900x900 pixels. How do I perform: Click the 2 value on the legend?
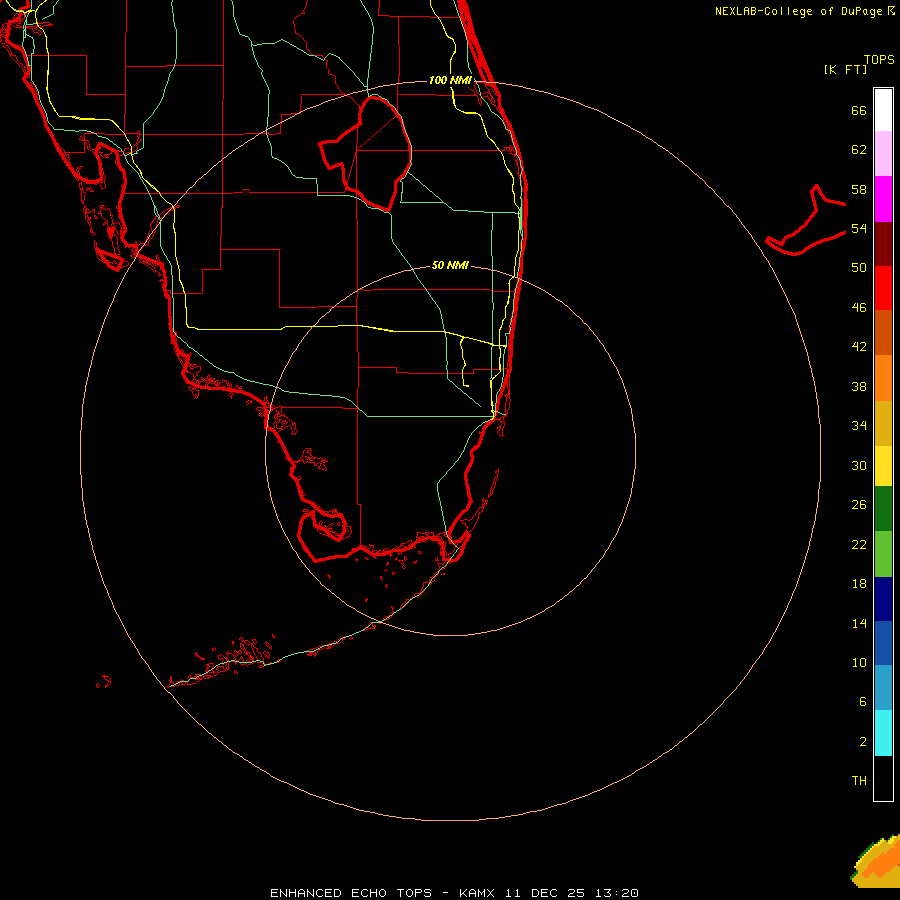click(863, 741)
